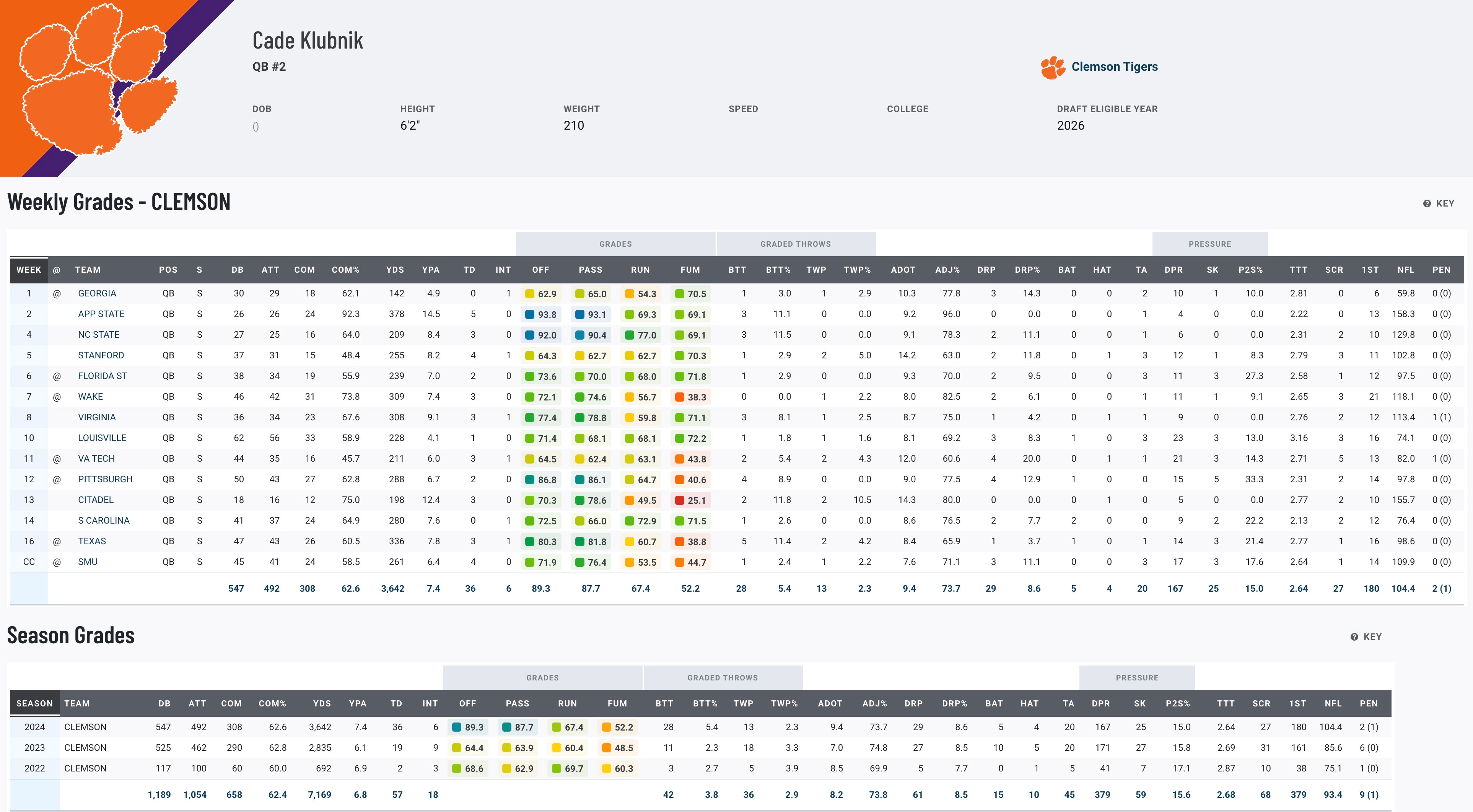1473x812 pixels.
Task: Open the Weekly Grades KEY help icon
Action: [1427, 203]
